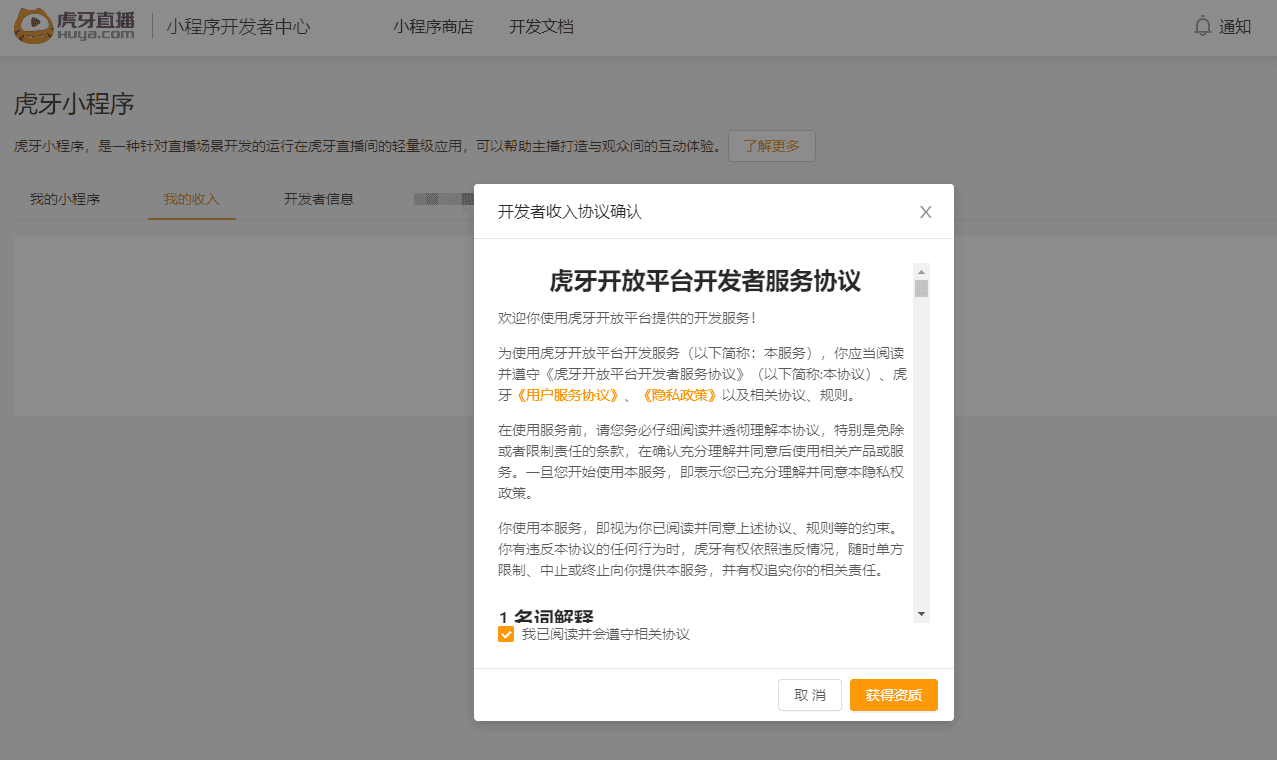Open 开发文档 in top navigation

click(541, 27)
